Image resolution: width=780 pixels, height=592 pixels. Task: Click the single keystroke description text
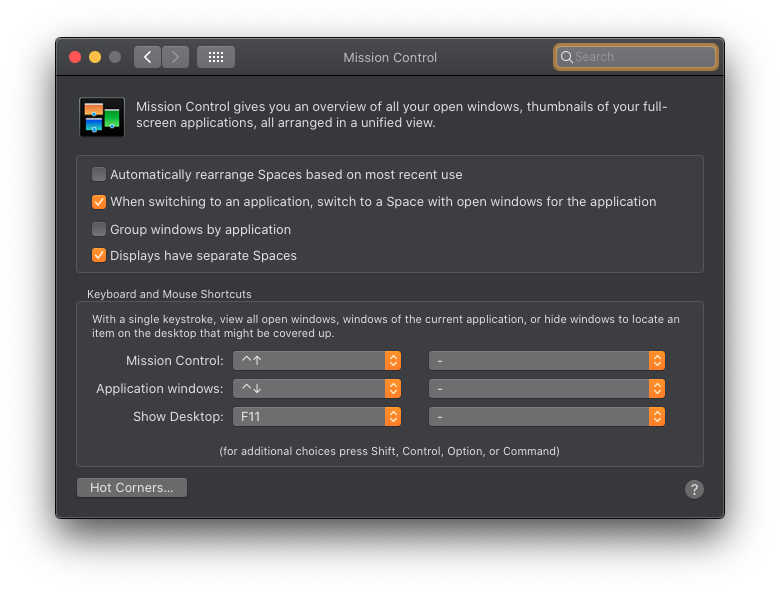pyautogui.click(x=386, y=326)
